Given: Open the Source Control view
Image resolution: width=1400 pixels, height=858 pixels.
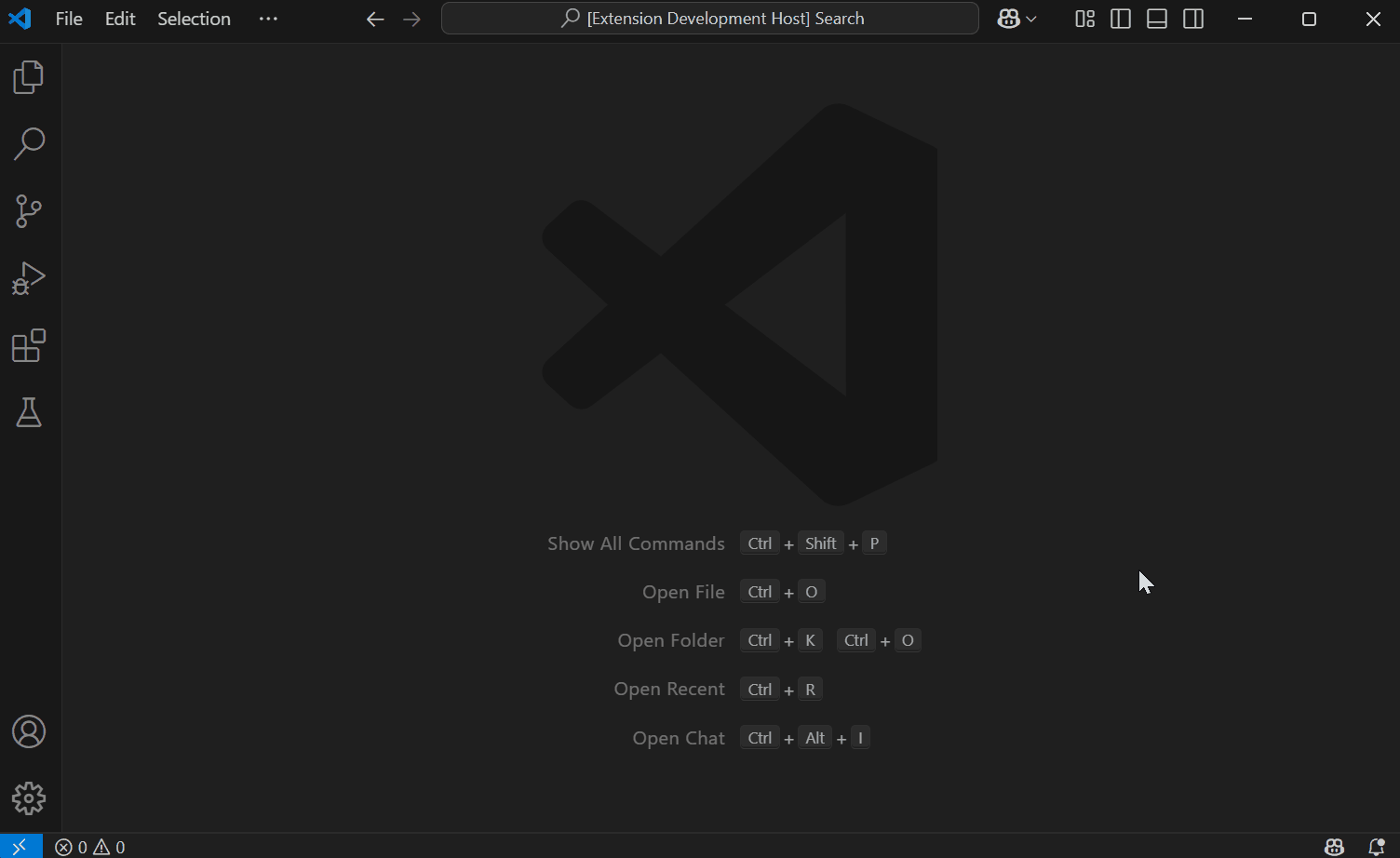Looking at the screenshot, I should tap(29, 211).
